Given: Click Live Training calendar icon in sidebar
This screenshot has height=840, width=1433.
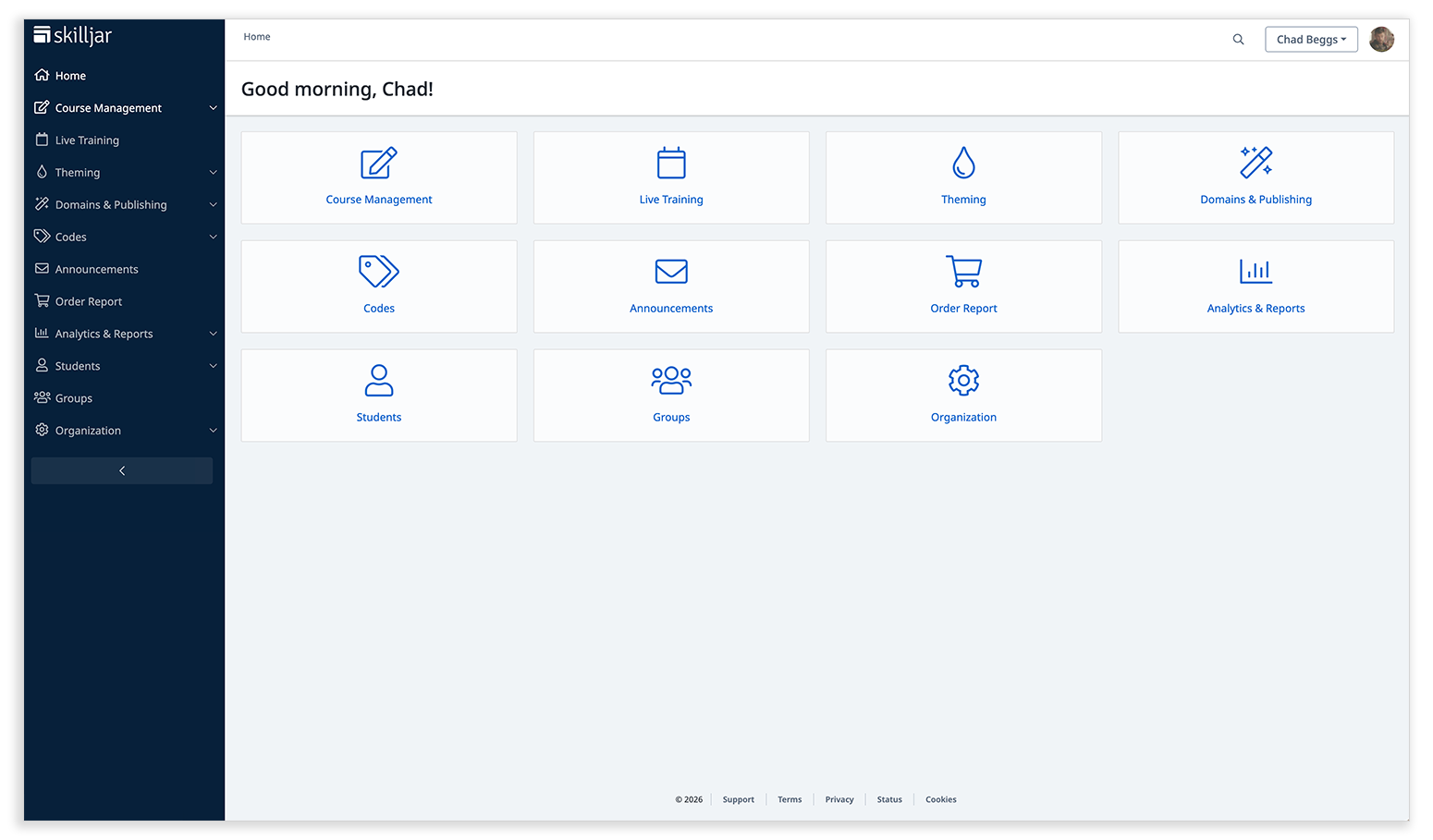Looking at the screenshot, I should tap(42, 140).
